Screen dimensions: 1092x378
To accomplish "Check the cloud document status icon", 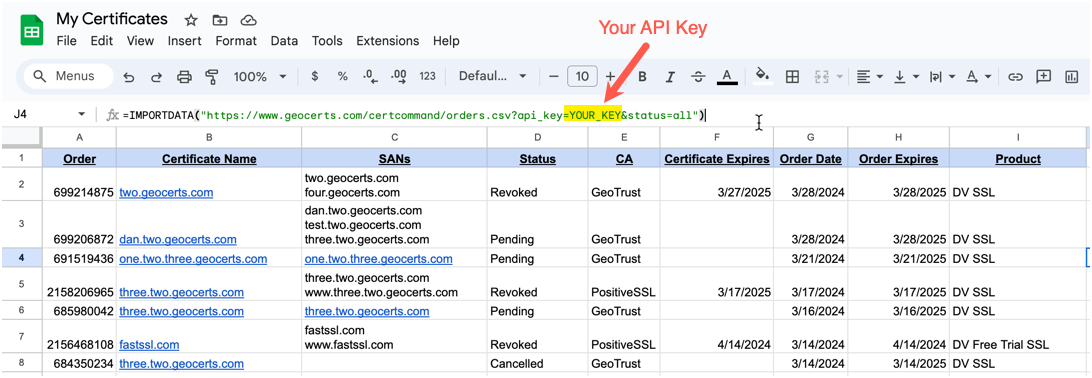I will point(248,19).
